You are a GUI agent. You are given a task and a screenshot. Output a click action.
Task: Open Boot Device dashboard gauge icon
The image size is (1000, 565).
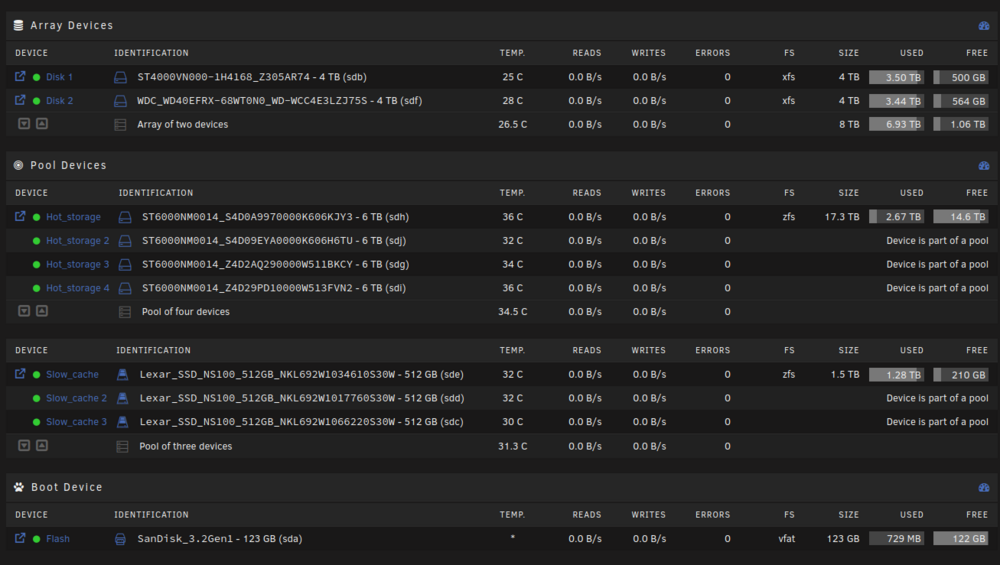click(983, 487)
